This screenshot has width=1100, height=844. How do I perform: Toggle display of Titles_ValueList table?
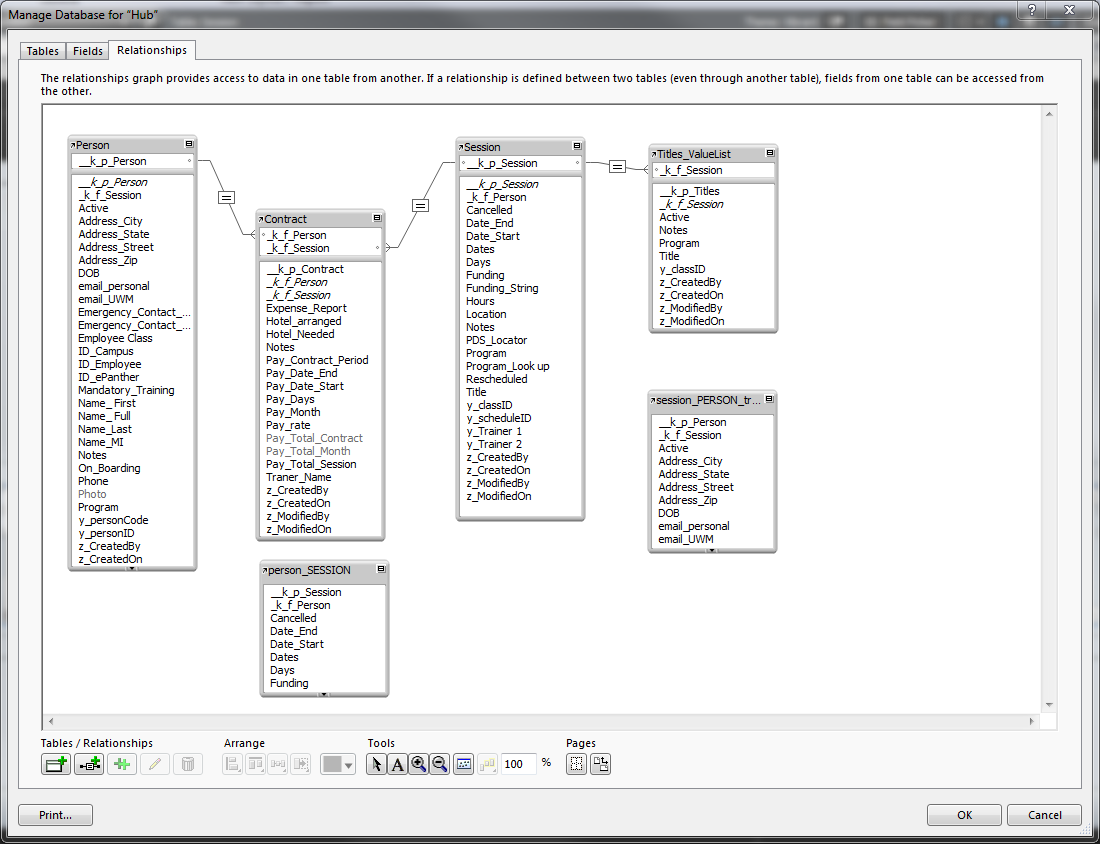click(x=770, y=153)
